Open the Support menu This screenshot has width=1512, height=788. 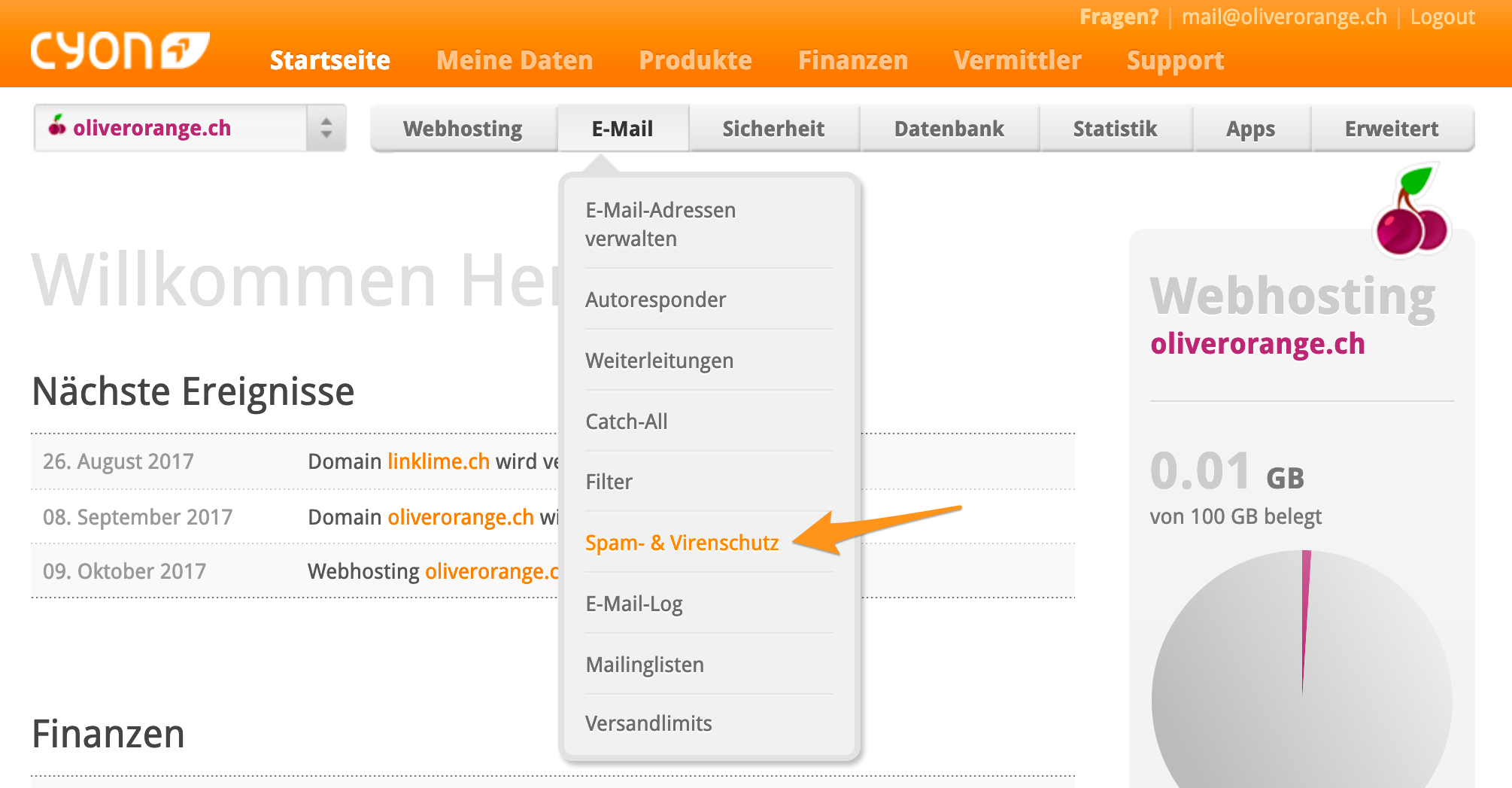click(1175, 61)
